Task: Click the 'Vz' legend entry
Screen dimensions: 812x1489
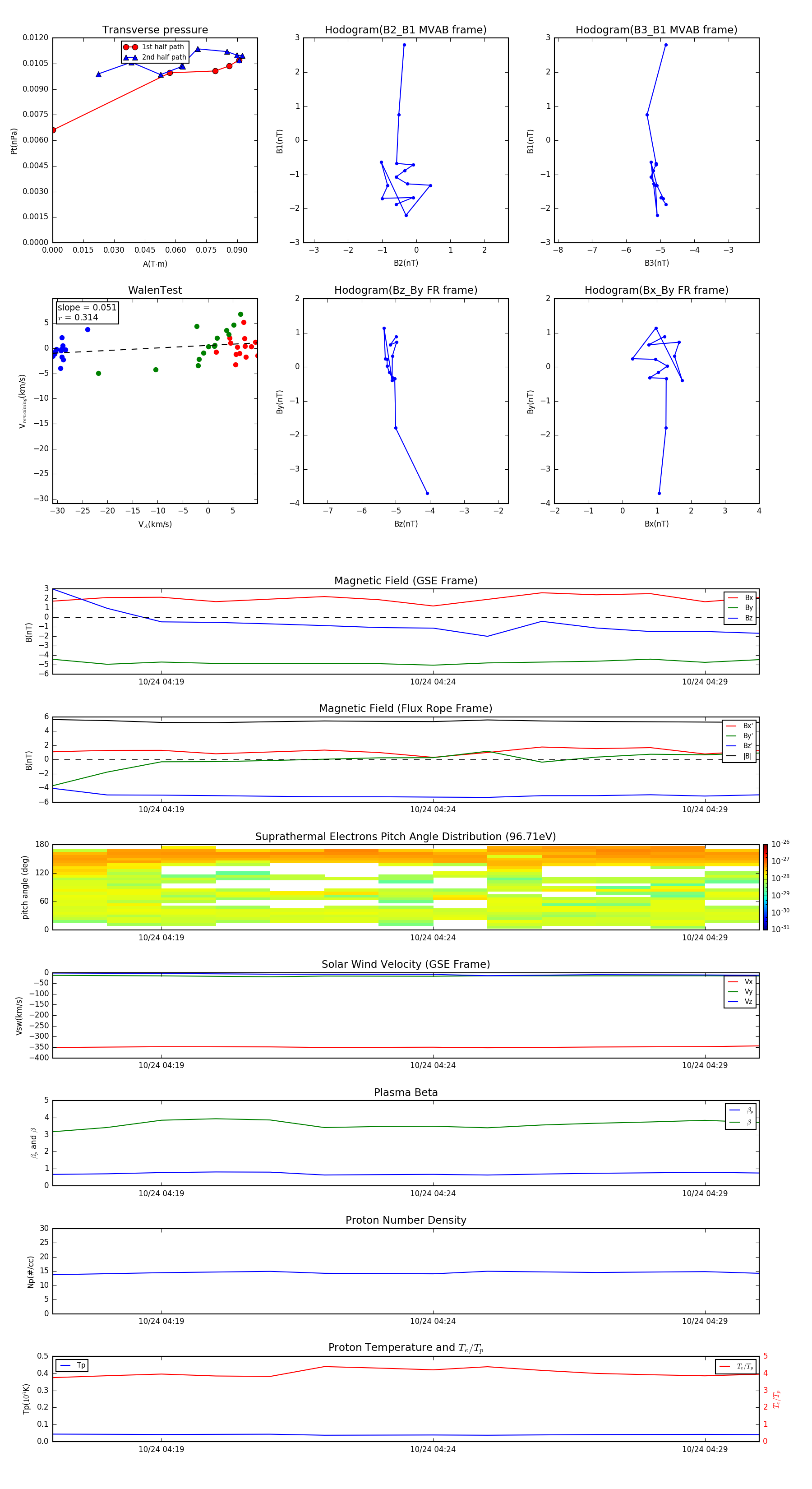Action: pyautogui.click(x=741, y=1002)
